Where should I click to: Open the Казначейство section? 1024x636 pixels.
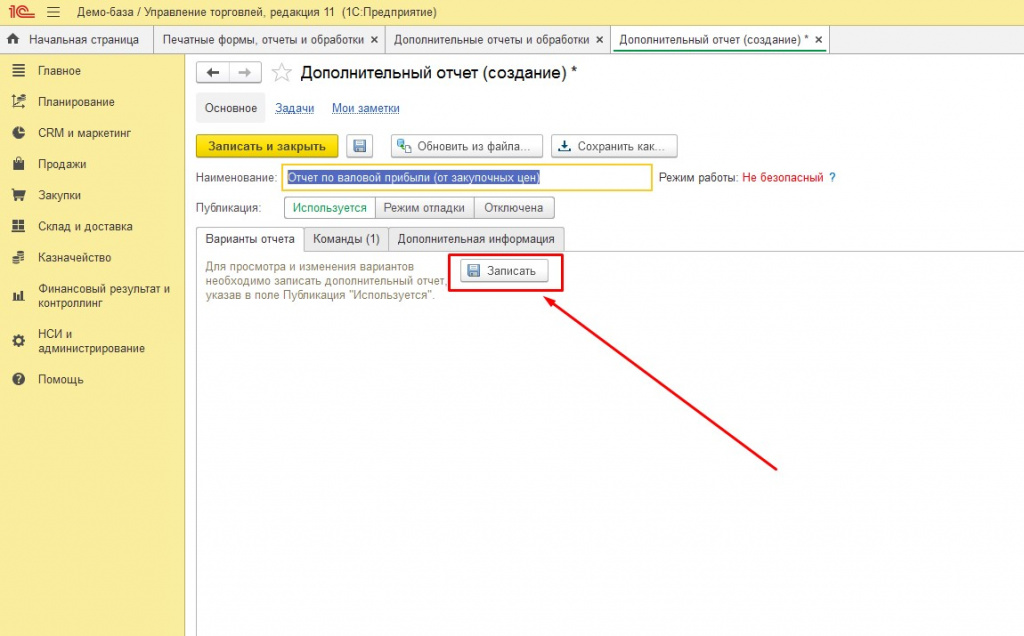[74, 257]
